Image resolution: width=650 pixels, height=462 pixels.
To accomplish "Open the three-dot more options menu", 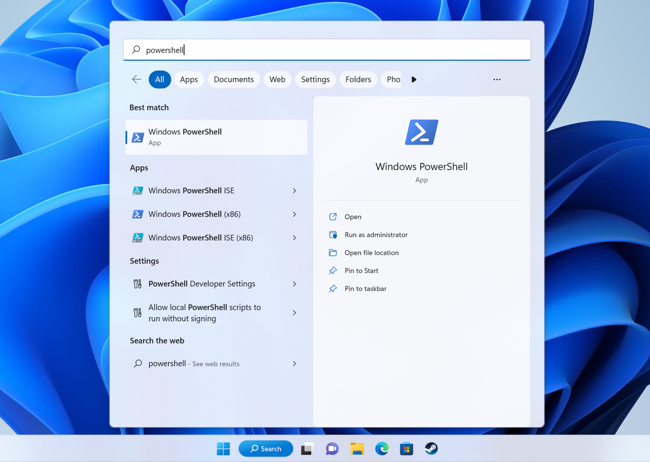I will [497, 79].
